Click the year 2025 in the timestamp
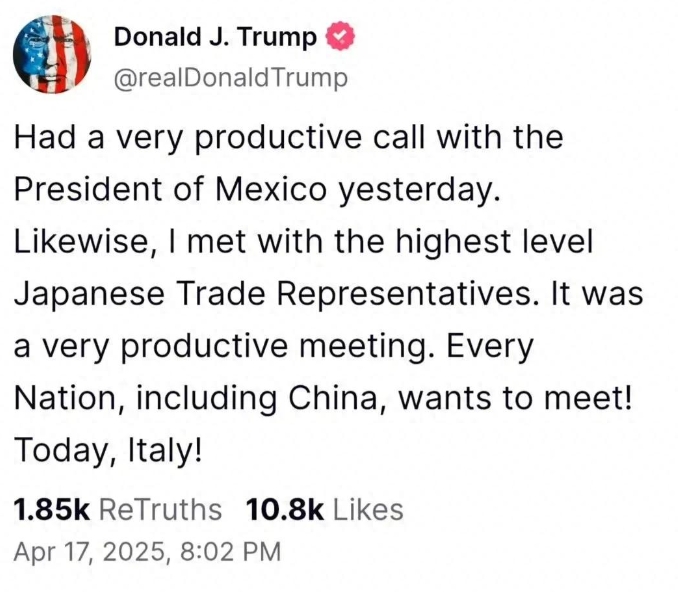 [x=134, y=552]
